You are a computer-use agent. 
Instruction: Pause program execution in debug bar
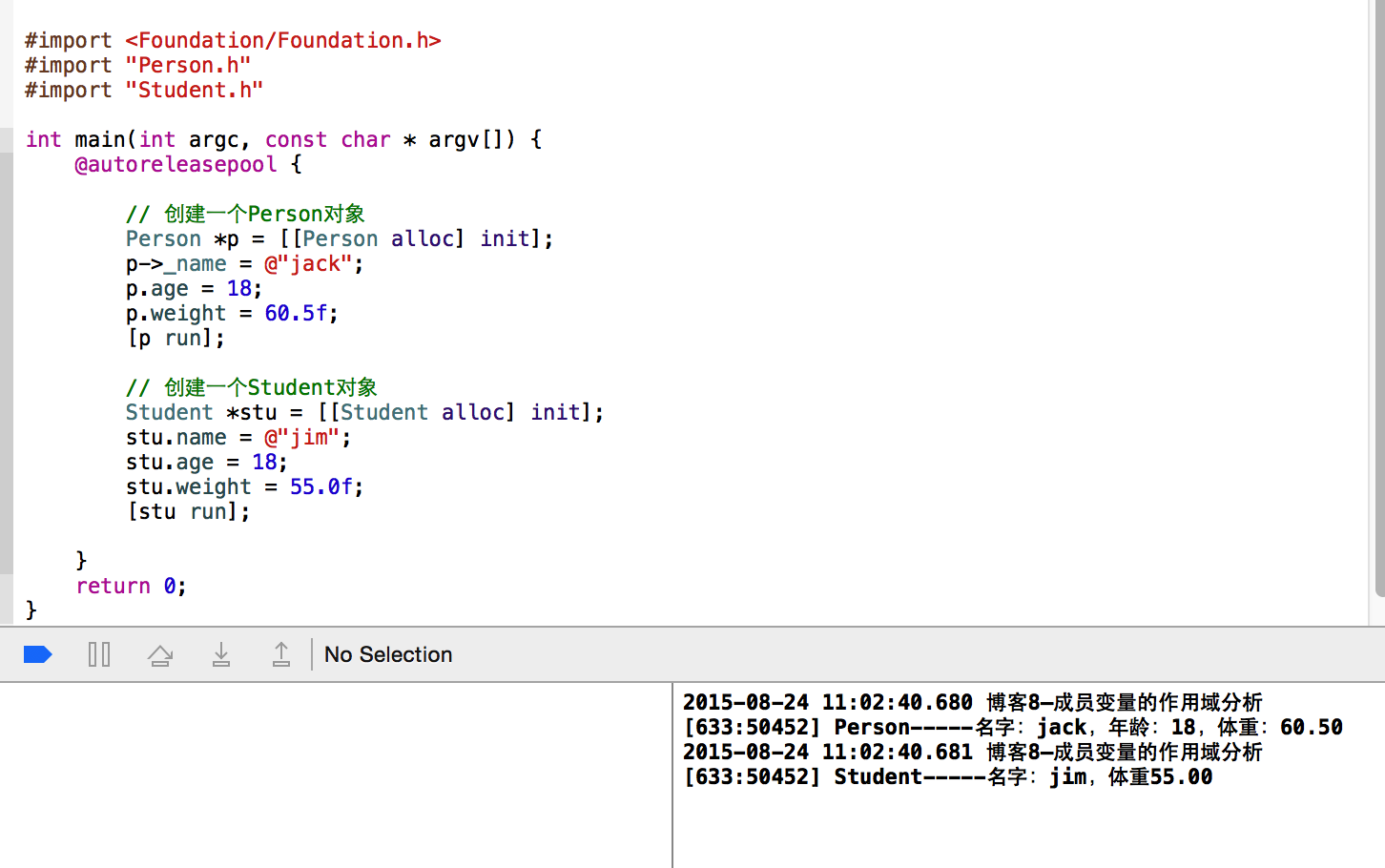[99, 654]
